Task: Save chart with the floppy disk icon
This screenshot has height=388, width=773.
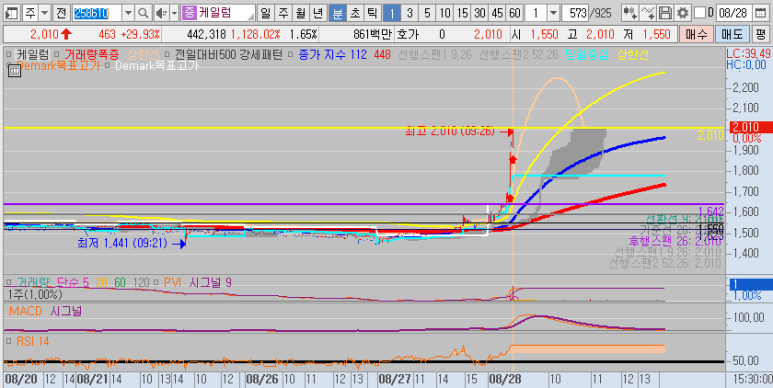Action: pyautogui.click(x=665, y=13)
